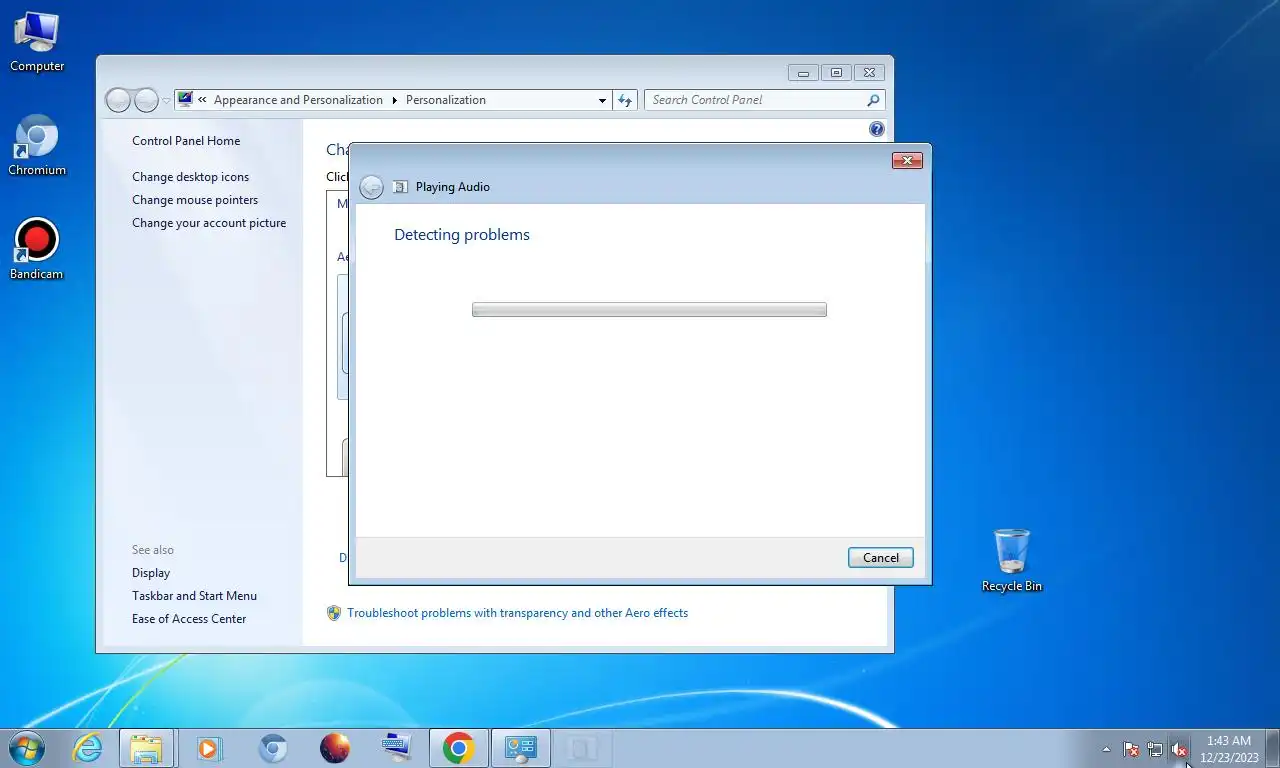The image size is (1280, 768).
Task: Open the Recycle Bin desktop icon
Action: pos(1011,562)
